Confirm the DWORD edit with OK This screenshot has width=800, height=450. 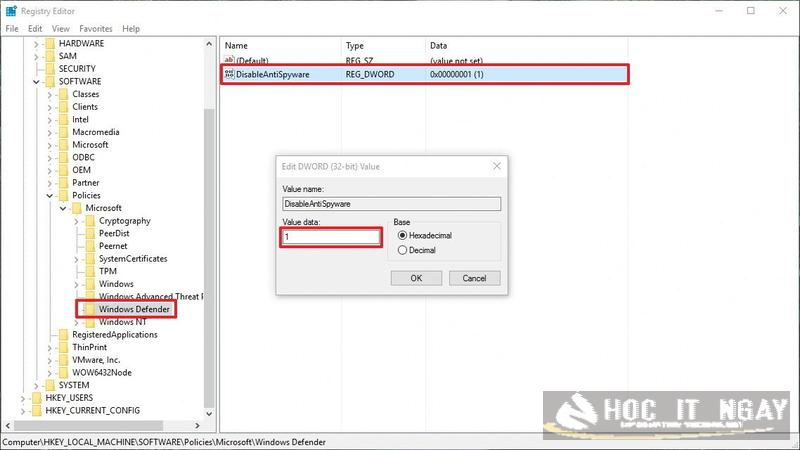(416, 278)
